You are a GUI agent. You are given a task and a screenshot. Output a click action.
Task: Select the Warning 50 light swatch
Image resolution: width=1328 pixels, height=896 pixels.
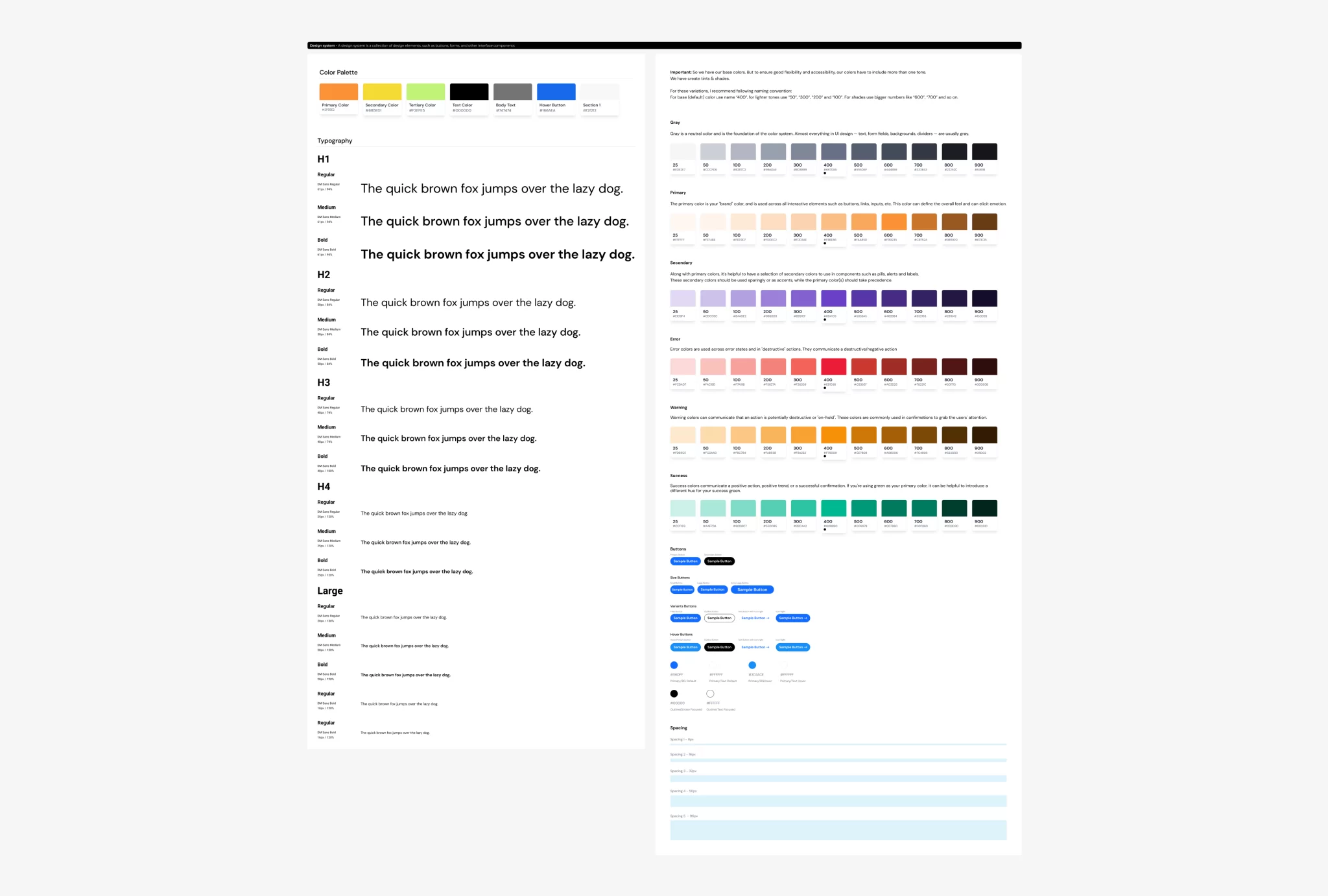[713, 435]
